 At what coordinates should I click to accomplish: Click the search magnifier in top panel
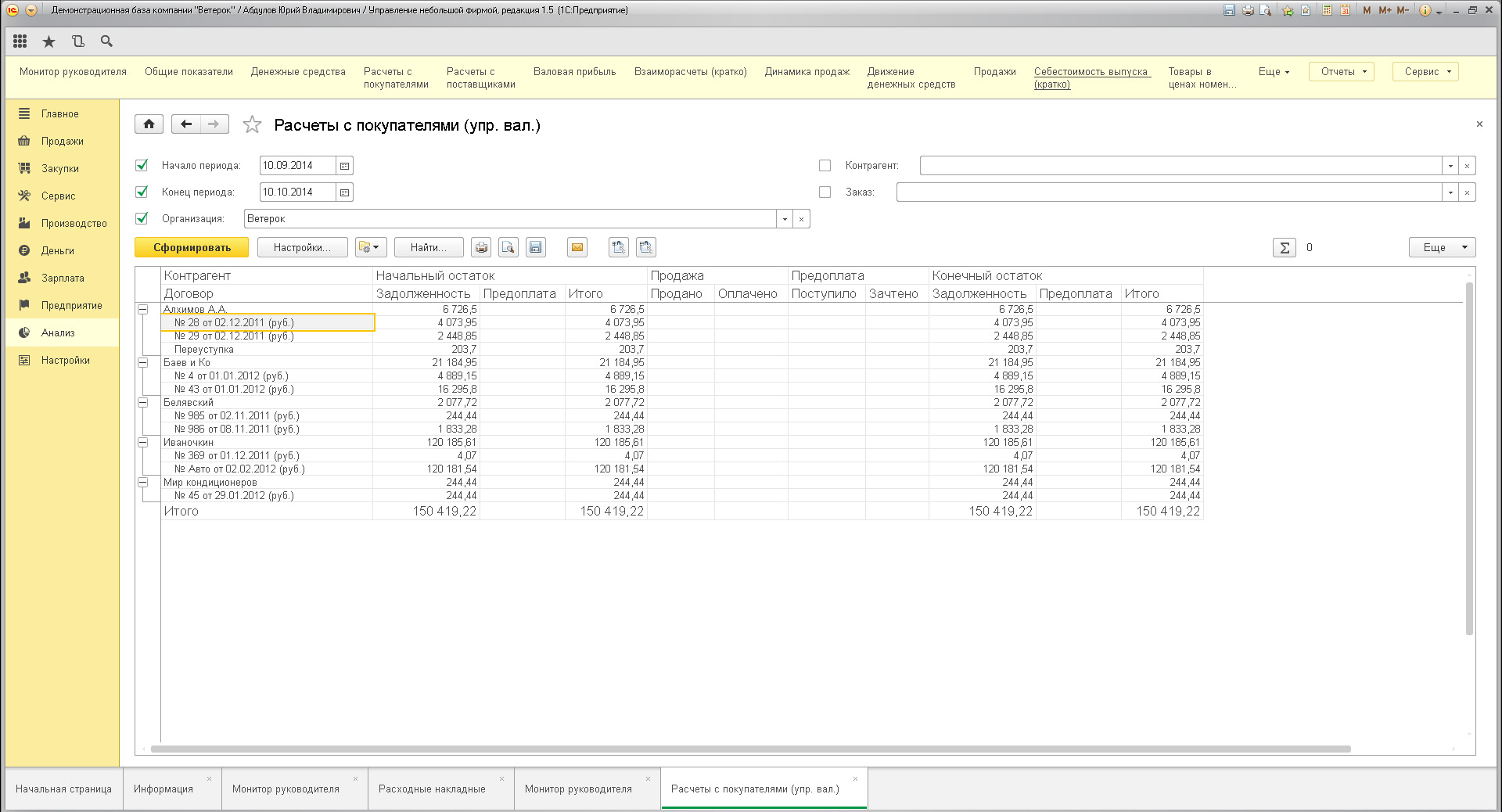pyautogui.click(x=106, y=41)
